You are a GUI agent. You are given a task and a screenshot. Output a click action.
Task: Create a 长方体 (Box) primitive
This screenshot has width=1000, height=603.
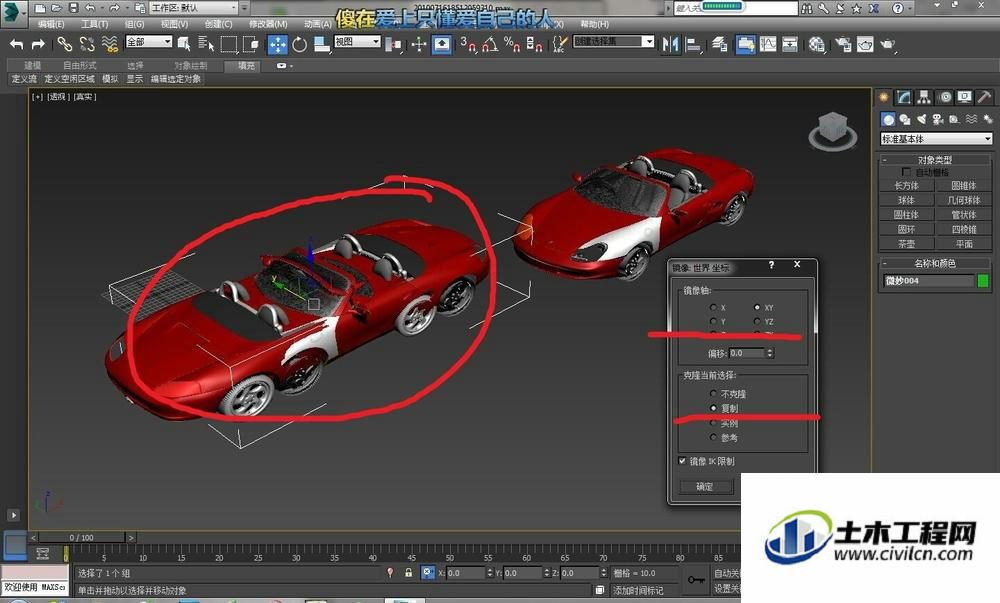[x=906, y=185]
